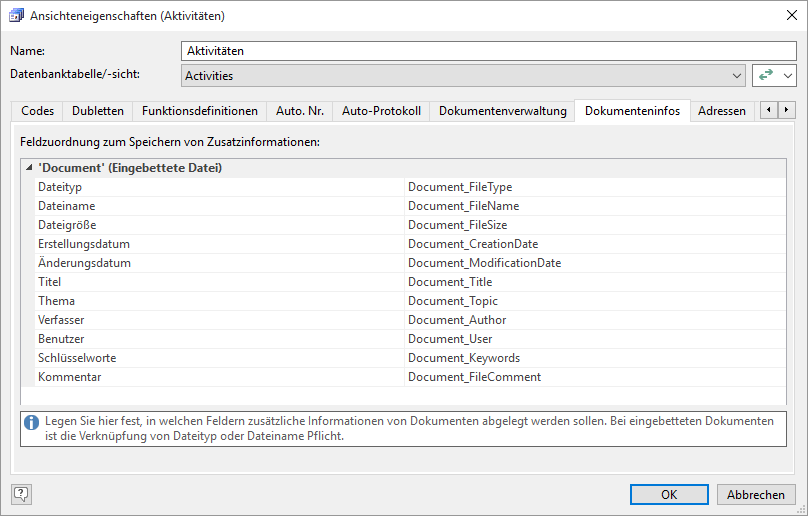The width and height of the screenshot is (808, 516).
Task: Collapse the 'Document' (Eingebettete Datei) group
Action: coord(27,168)
